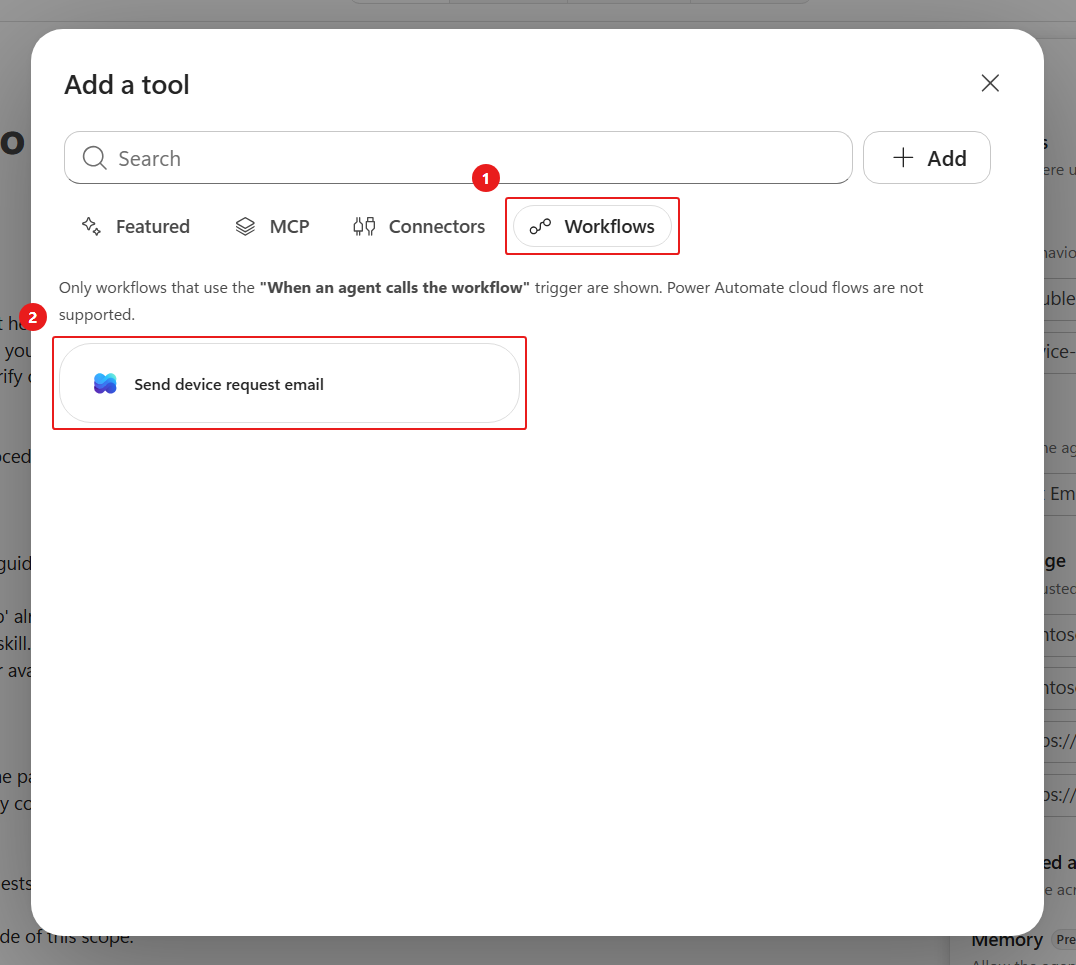Click the MCP layers icon
The width and height of the screenshot is (1076, 965).
coord(245,226)
